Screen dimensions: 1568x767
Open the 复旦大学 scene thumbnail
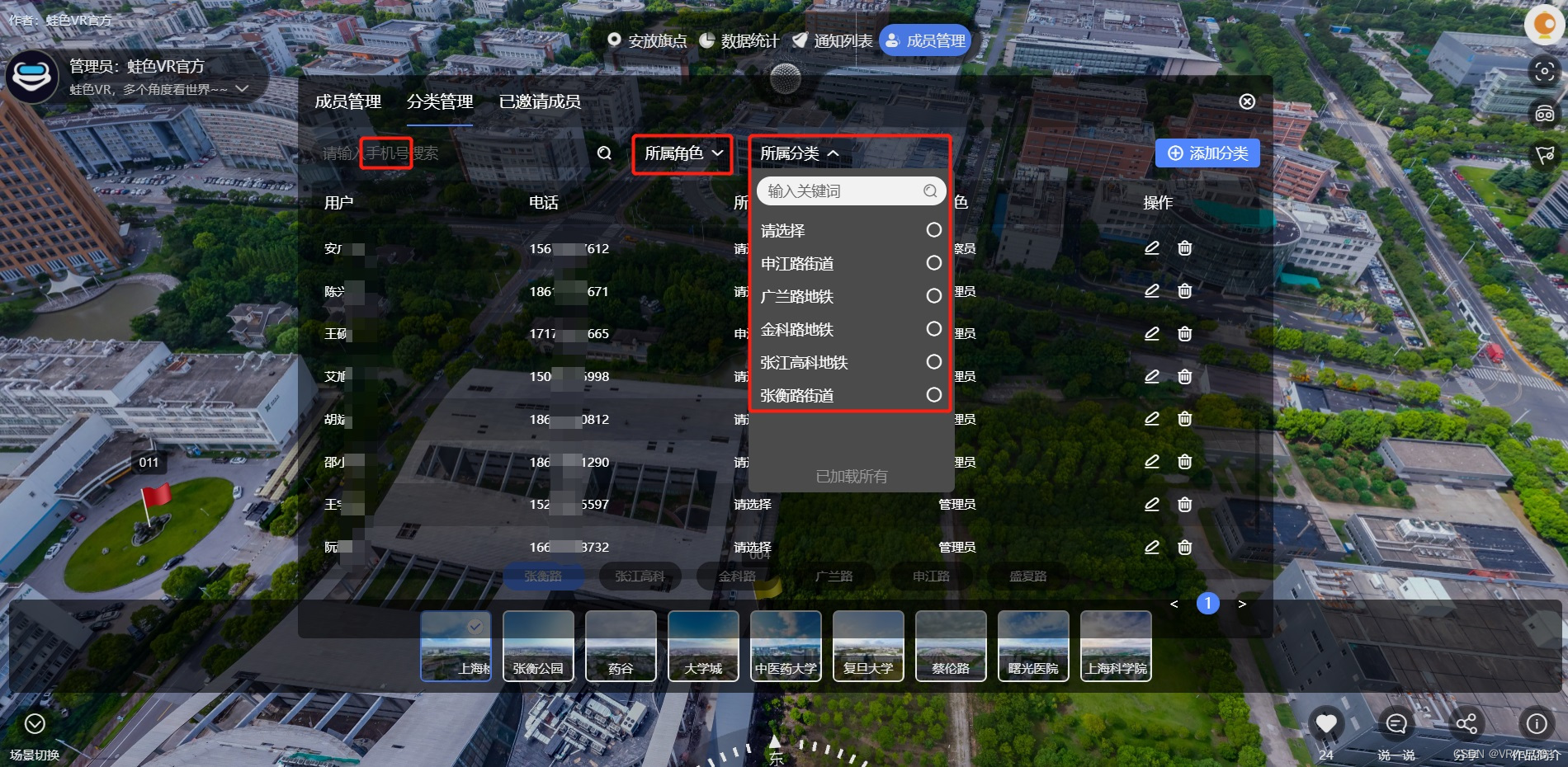click(868, 646)
